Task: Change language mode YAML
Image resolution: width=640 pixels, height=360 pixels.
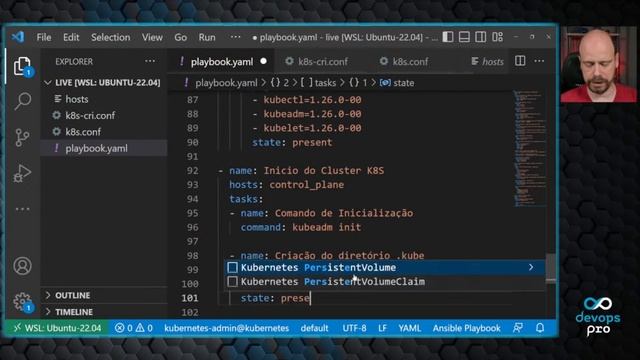Action: pyautogui.click(x=409, y=328)
